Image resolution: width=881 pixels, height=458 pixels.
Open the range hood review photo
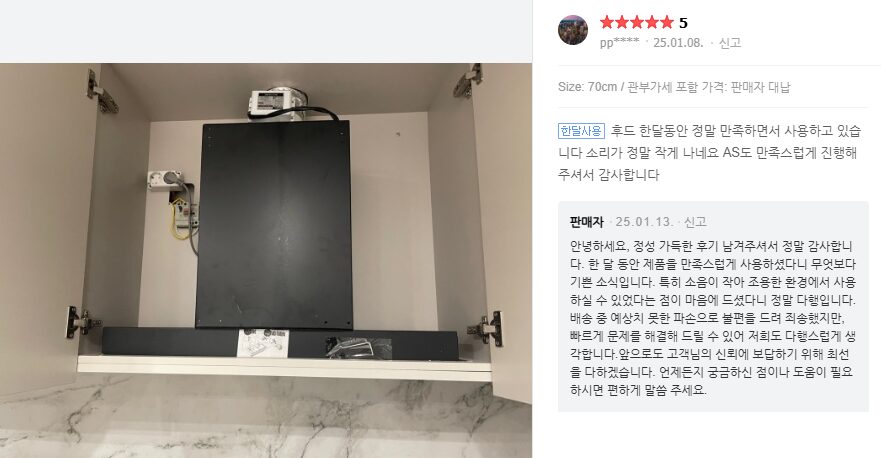266,260
